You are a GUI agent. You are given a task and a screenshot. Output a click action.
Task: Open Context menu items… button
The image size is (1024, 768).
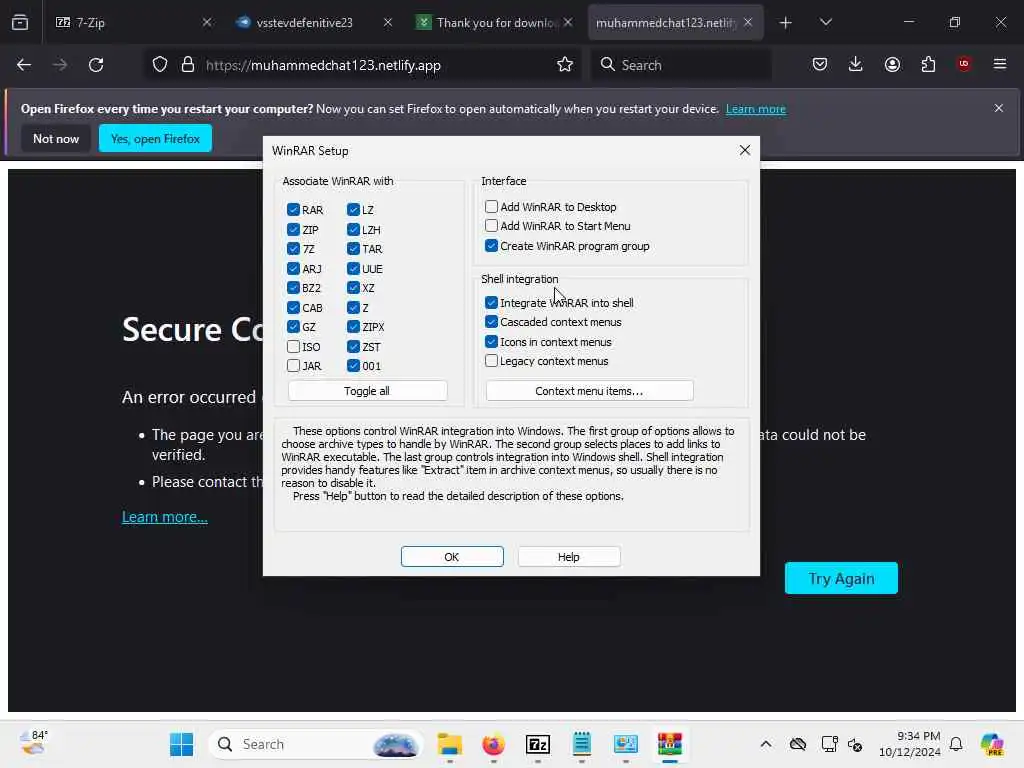(590, 391)
